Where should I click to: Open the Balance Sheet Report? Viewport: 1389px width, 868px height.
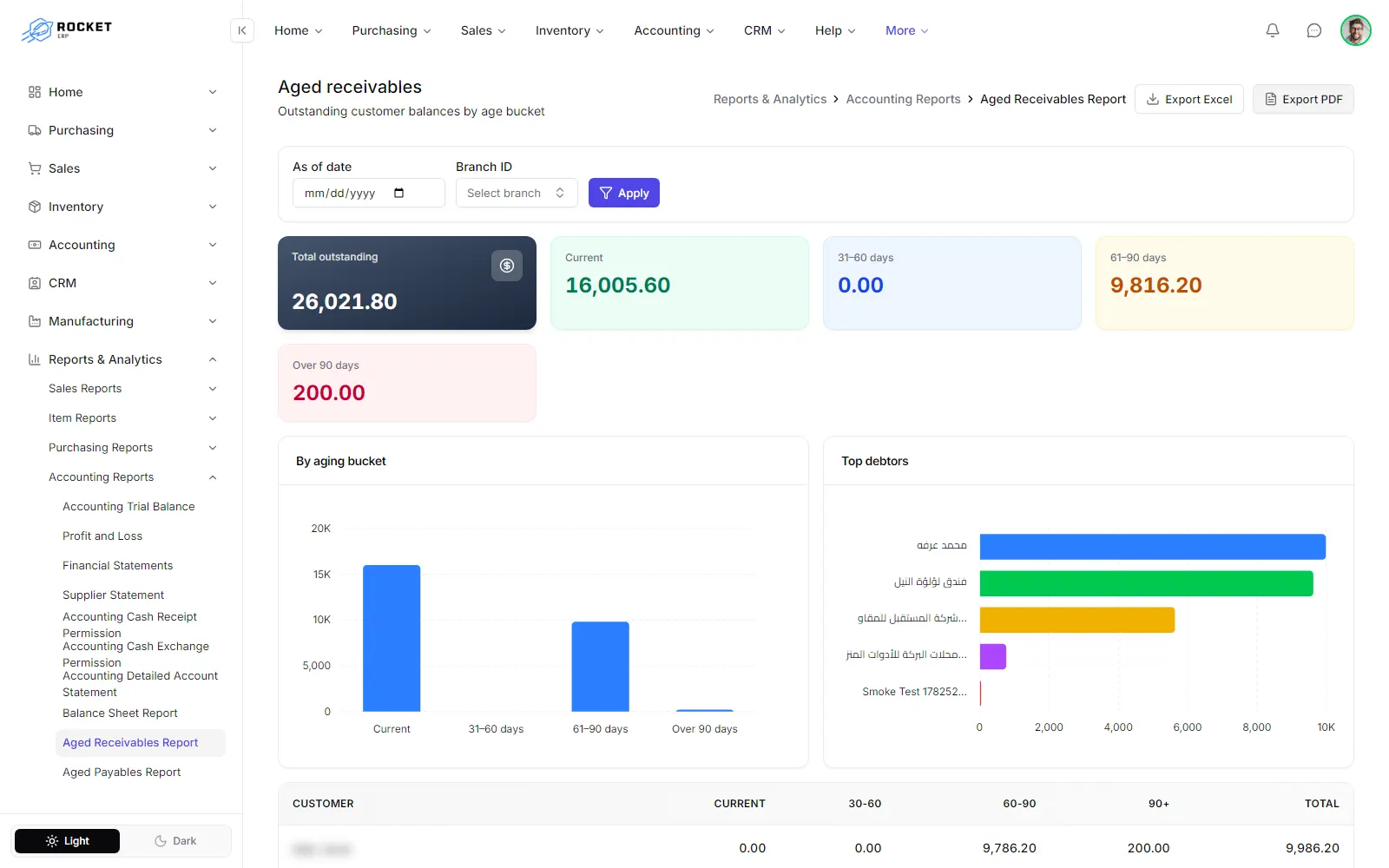coord(120,713)
